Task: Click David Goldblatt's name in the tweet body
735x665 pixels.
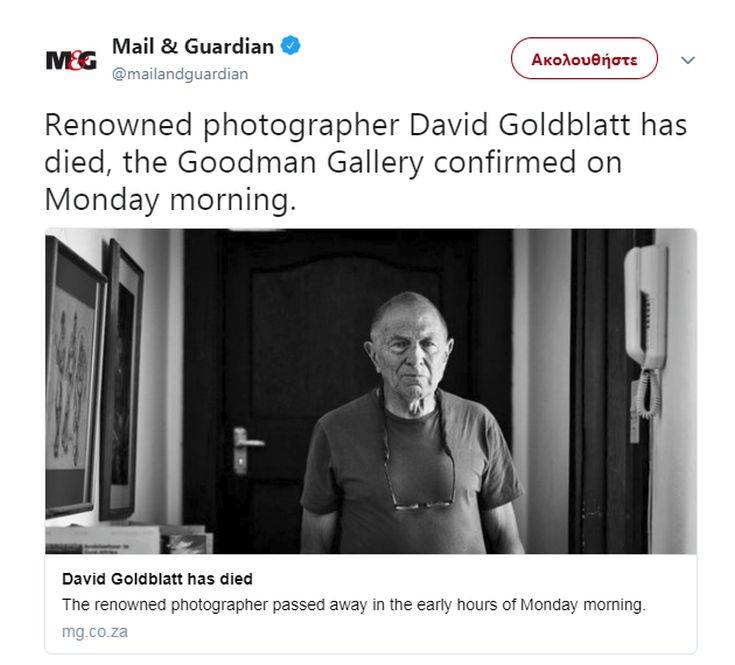Action: 519,125
